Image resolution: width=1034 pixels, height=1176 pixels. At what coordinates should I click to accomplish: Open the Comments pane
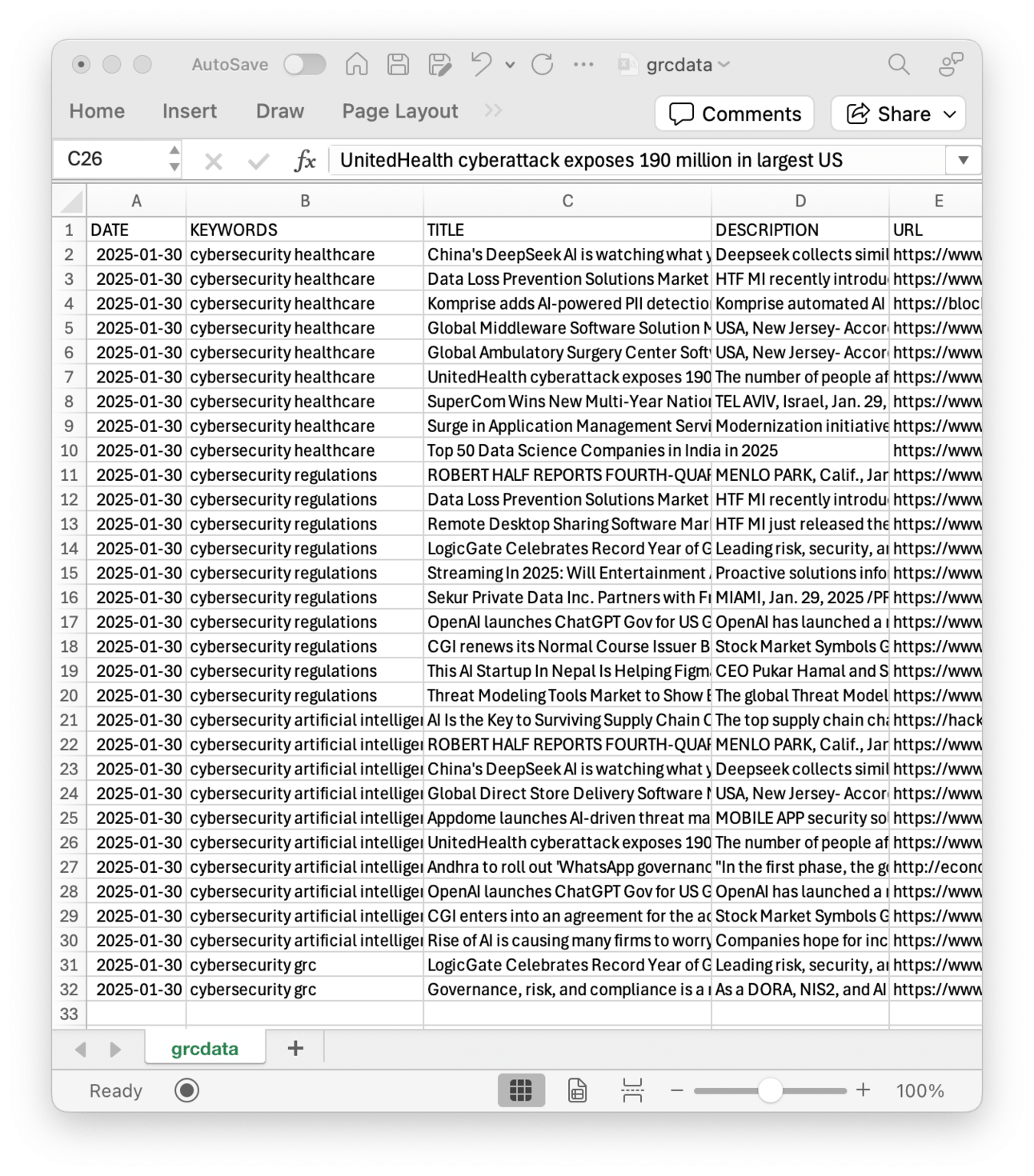tap(735, 114)
